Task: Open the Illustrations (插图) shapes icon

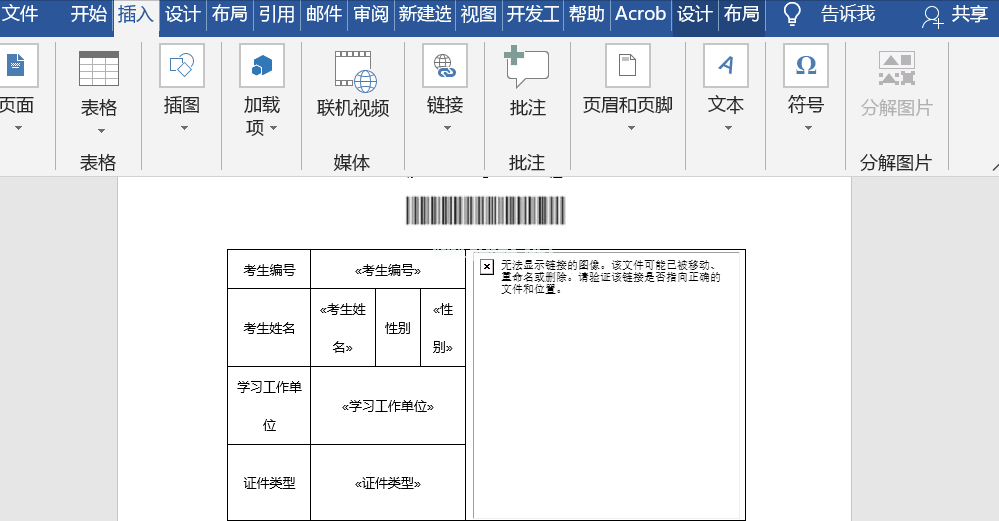Action: coord(182,66)
